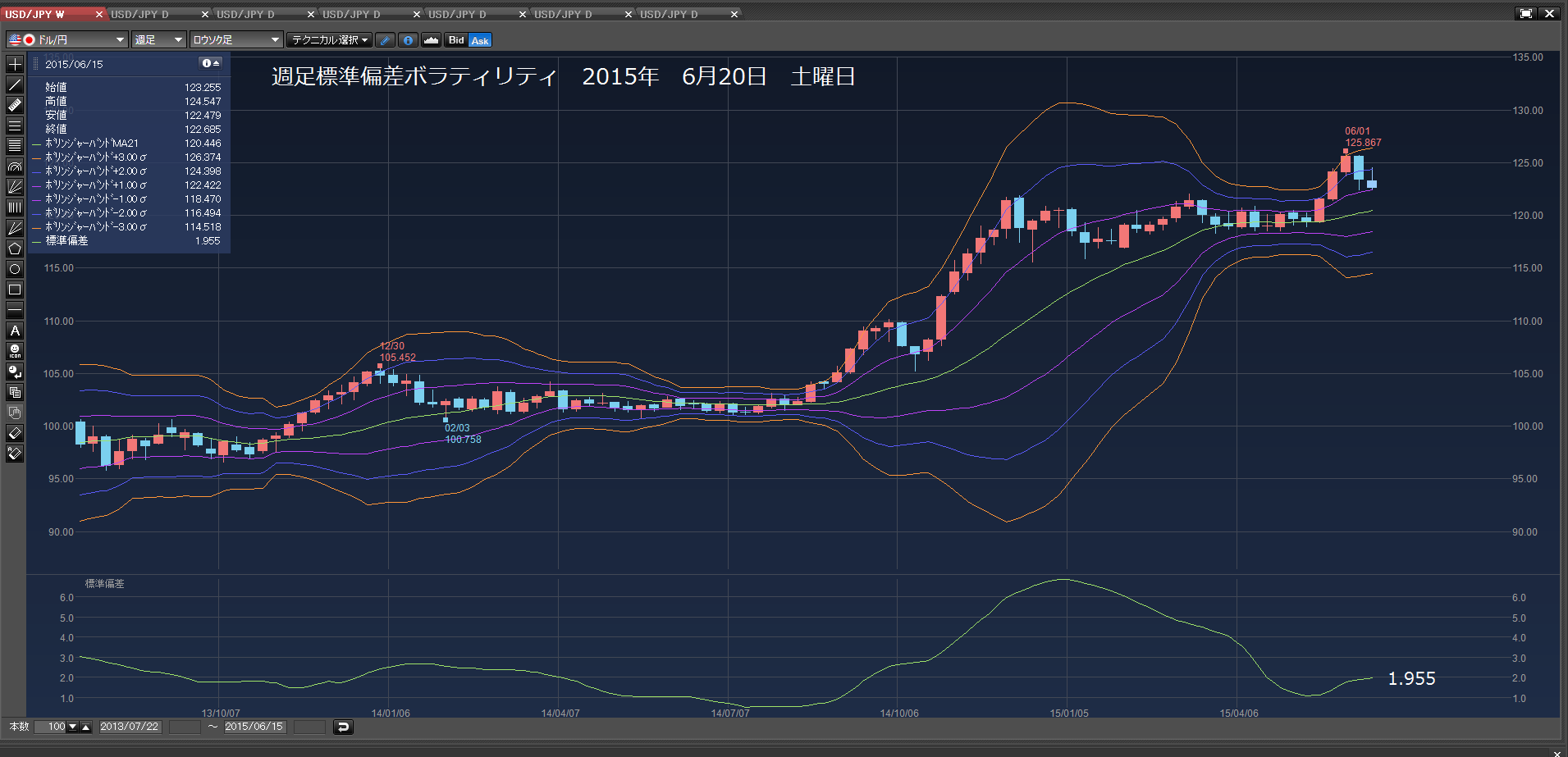This screenshot has width=1568, height=757.
Task: Pick the circle drawing tool
Action: point(15,269)
